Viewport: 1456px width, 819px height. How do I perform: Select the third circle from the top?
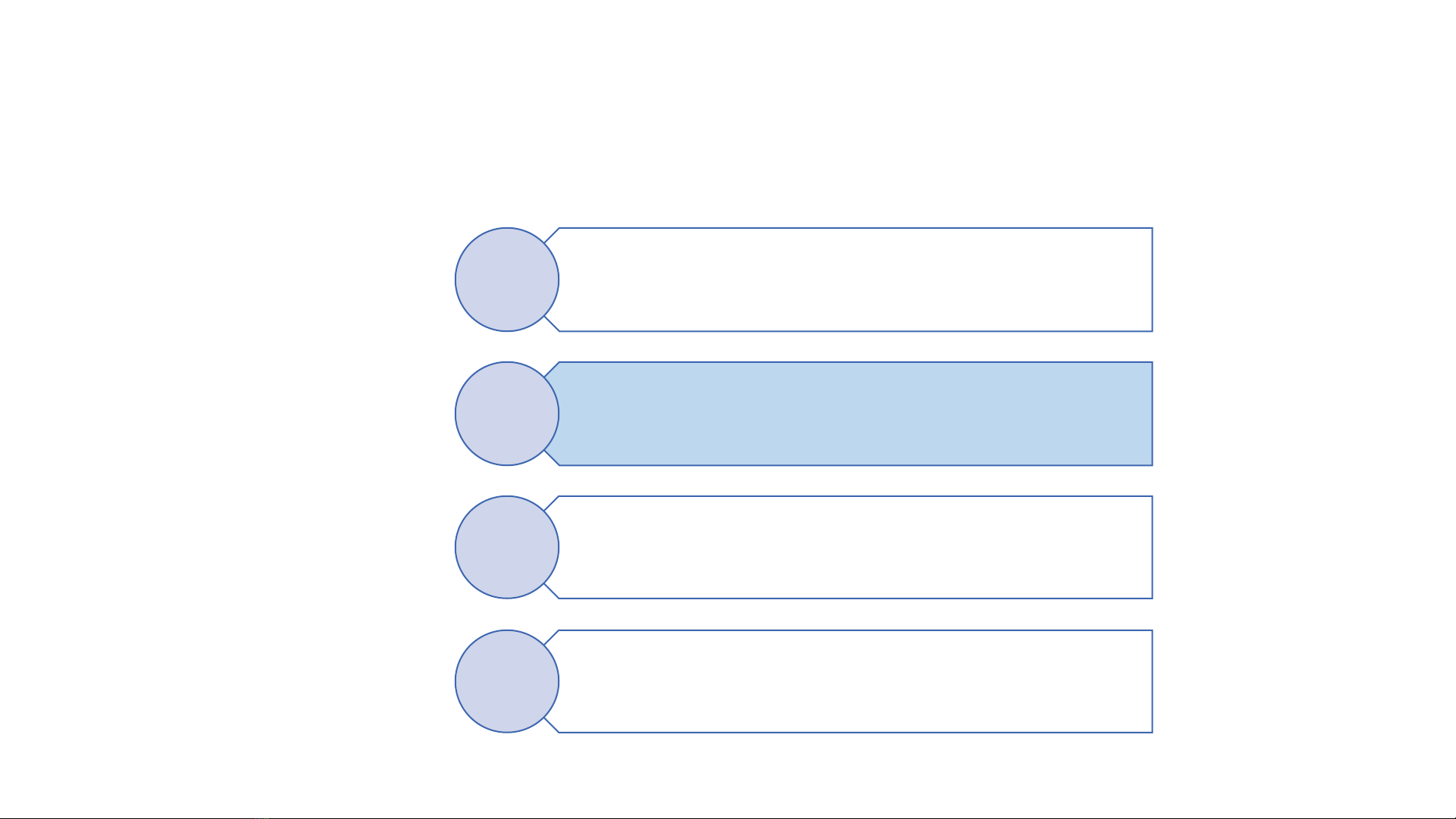tap(507, 547)
